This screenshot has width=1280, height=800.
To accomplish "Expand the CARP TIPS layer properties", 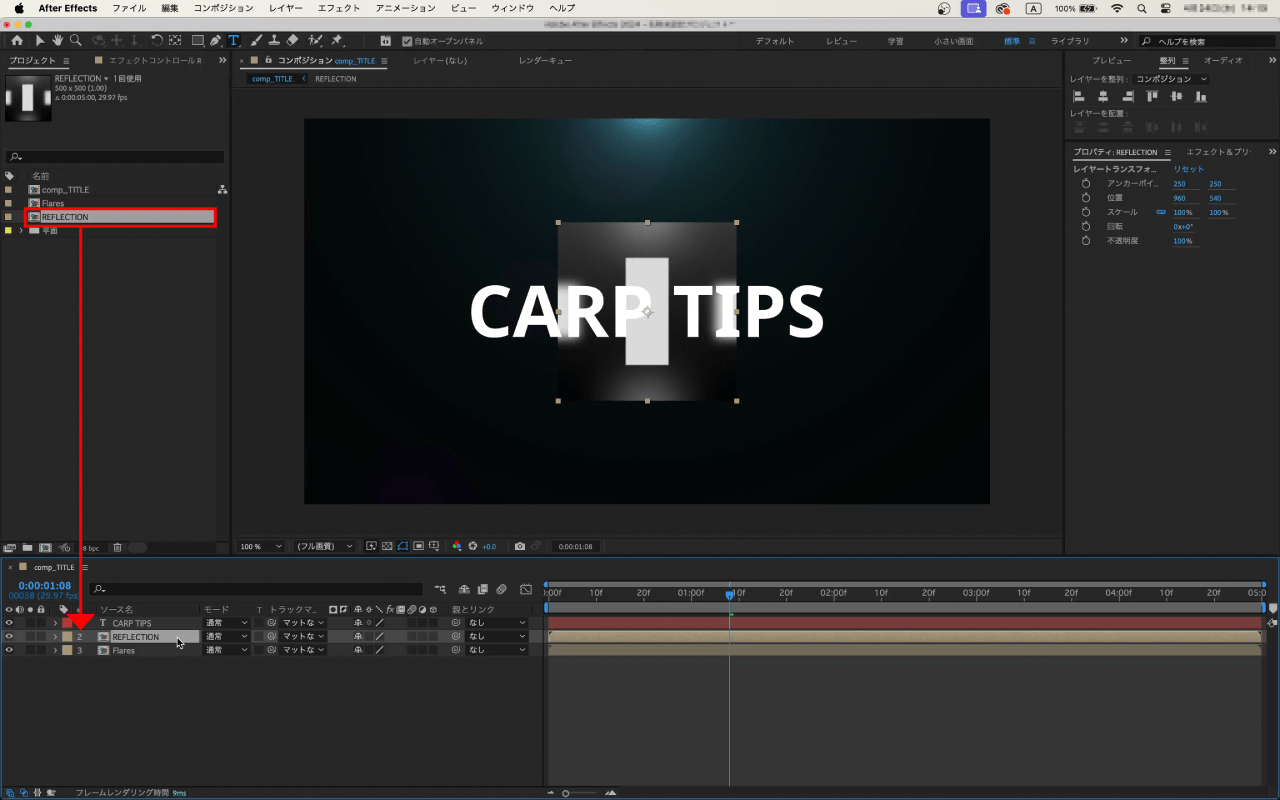I will [55, 623].
